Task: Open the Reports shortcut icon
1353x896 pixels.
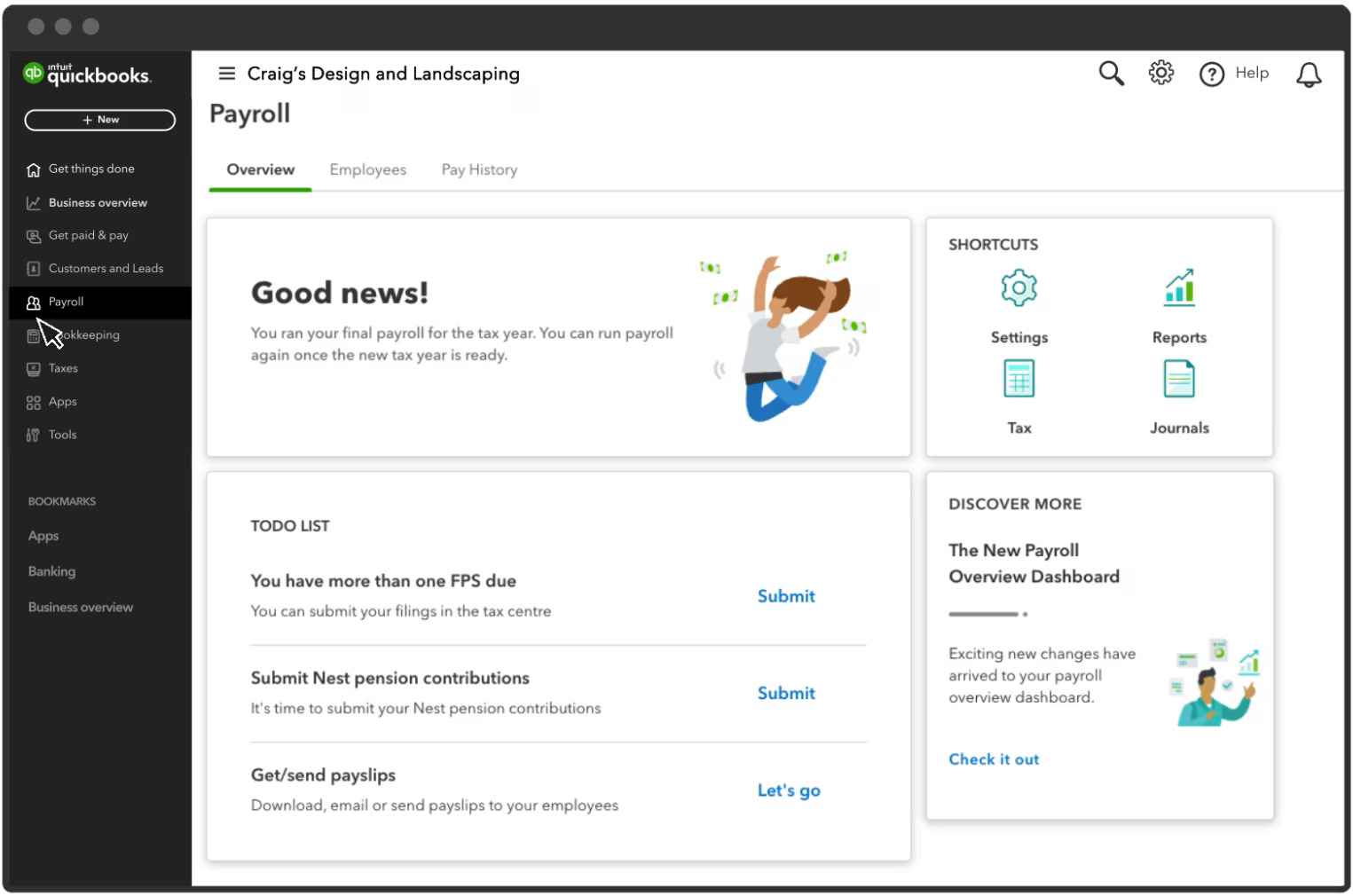Action: (1179, 287)
